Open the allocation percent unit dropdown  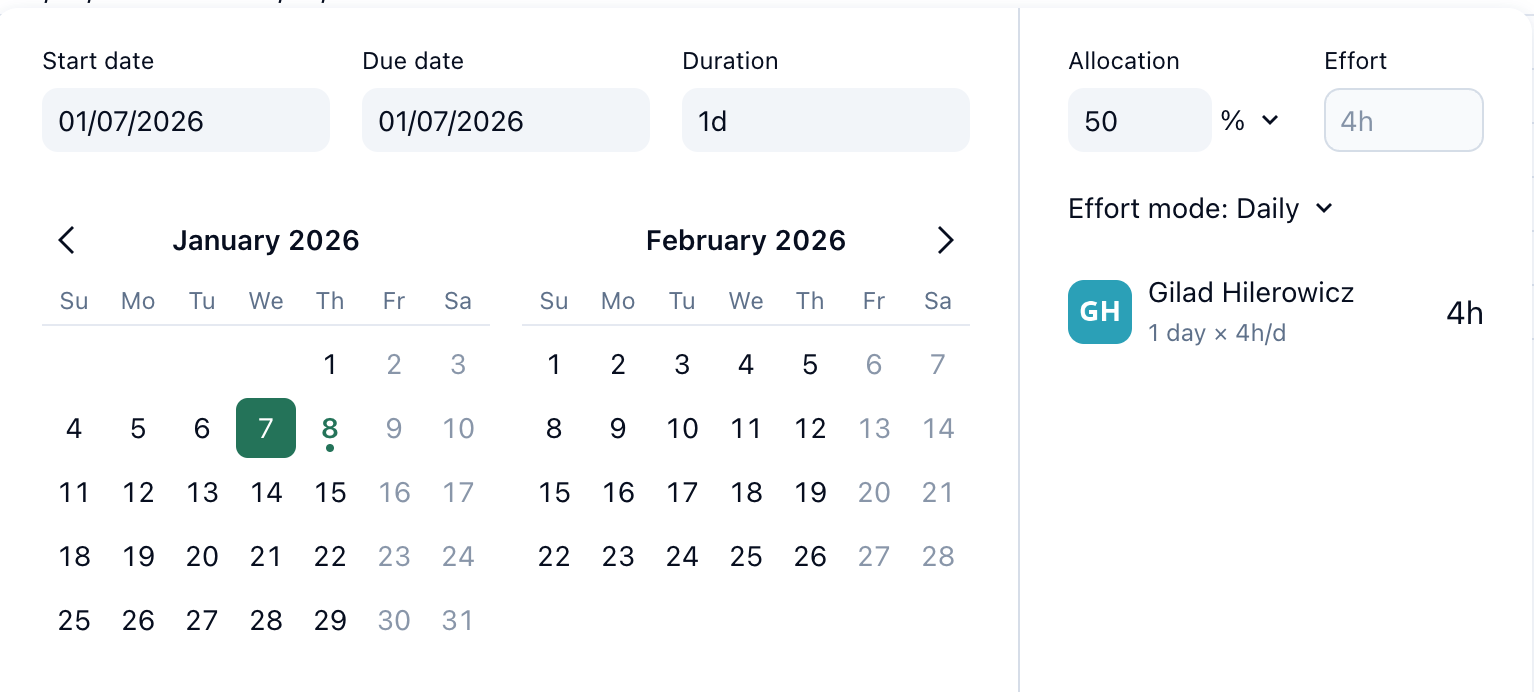pyautogui.click(x=1250, y=121)
